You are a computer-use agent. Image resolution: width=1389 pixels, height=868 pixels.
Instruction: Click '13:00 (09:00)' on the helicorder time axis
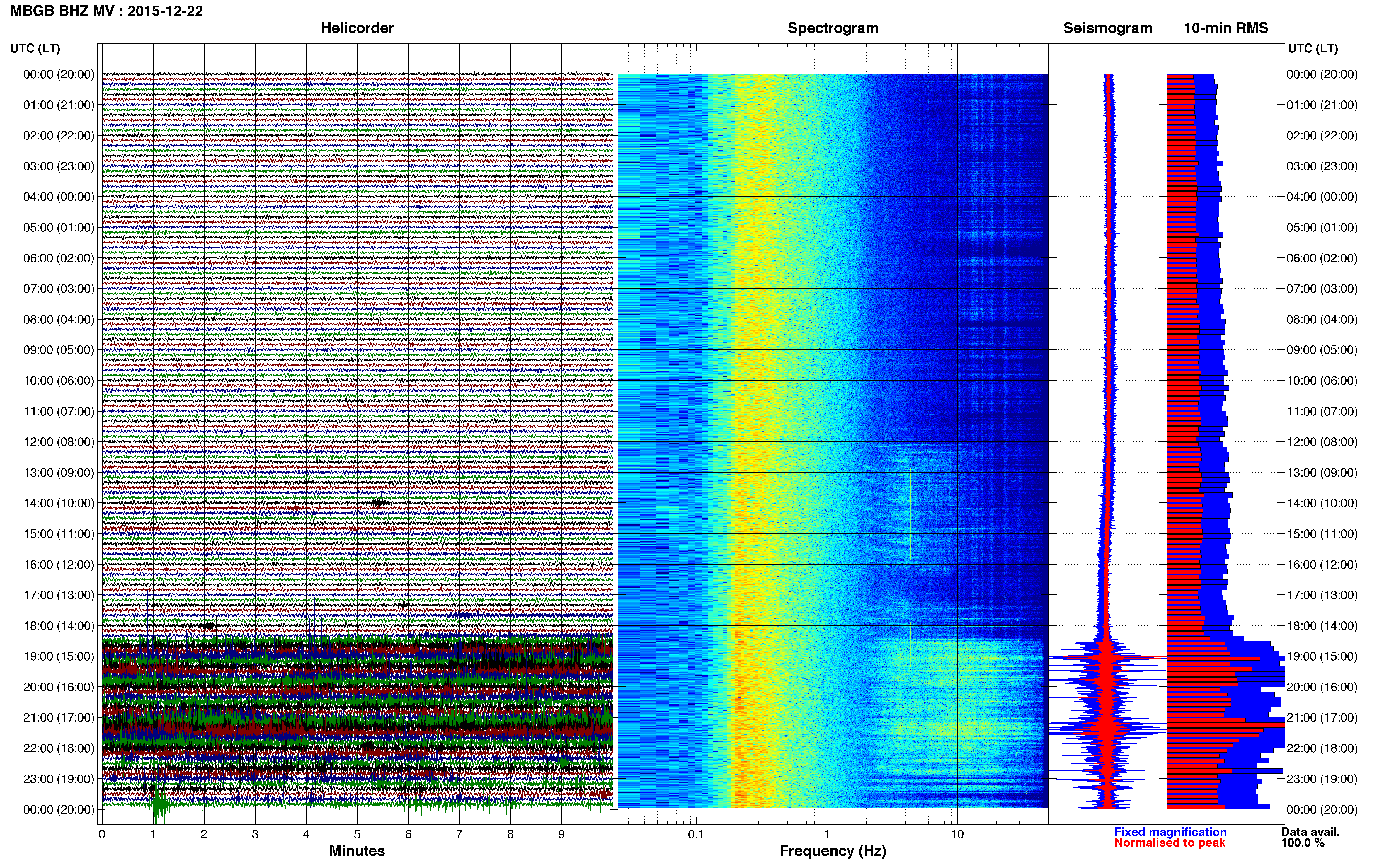click(59, 473)
